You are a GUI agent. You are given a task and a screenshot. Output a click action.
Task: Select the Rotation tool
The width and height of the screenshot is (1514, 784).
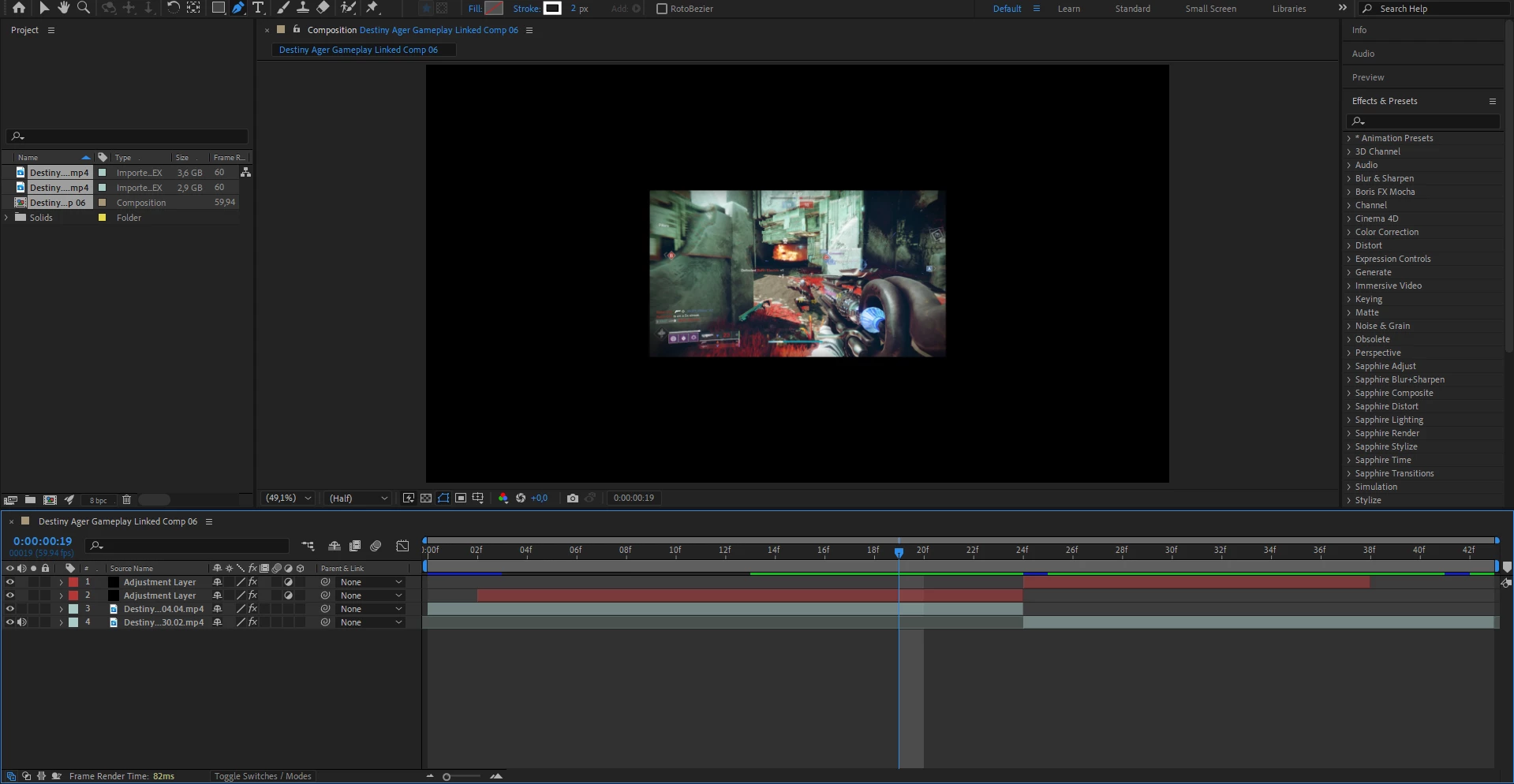[x=174, y=8]
